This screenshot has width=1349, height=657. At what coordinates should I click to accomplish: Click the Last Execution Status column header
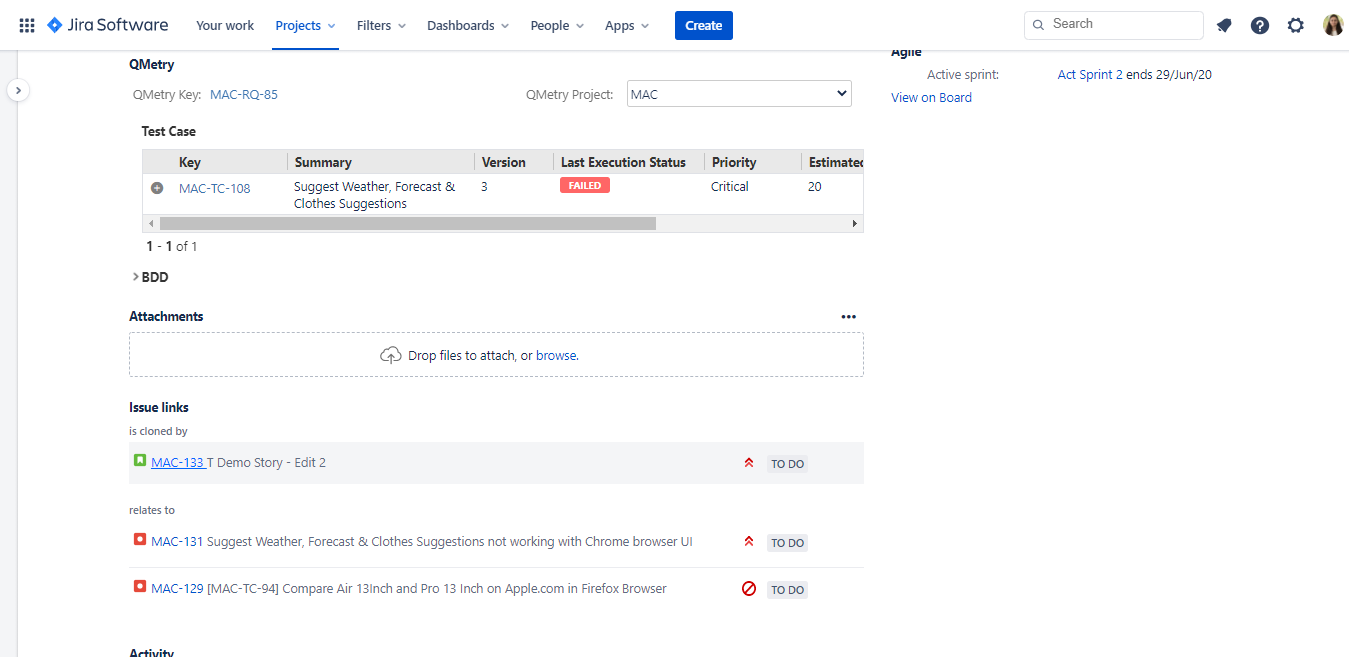[x=624, y=162]
